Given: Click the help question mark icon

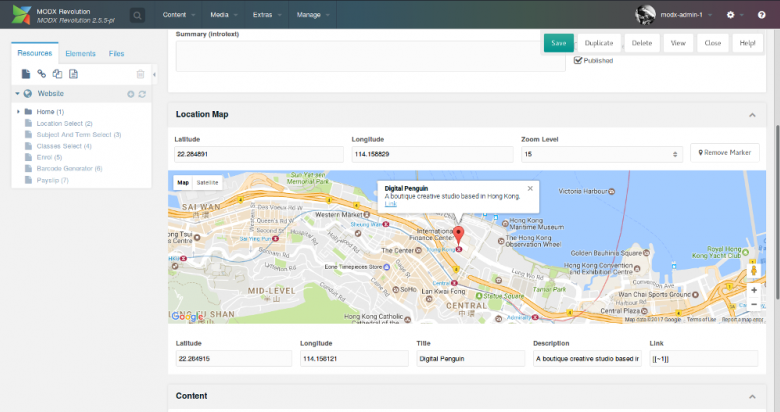Looking at the screenshot, I should 761,15.
